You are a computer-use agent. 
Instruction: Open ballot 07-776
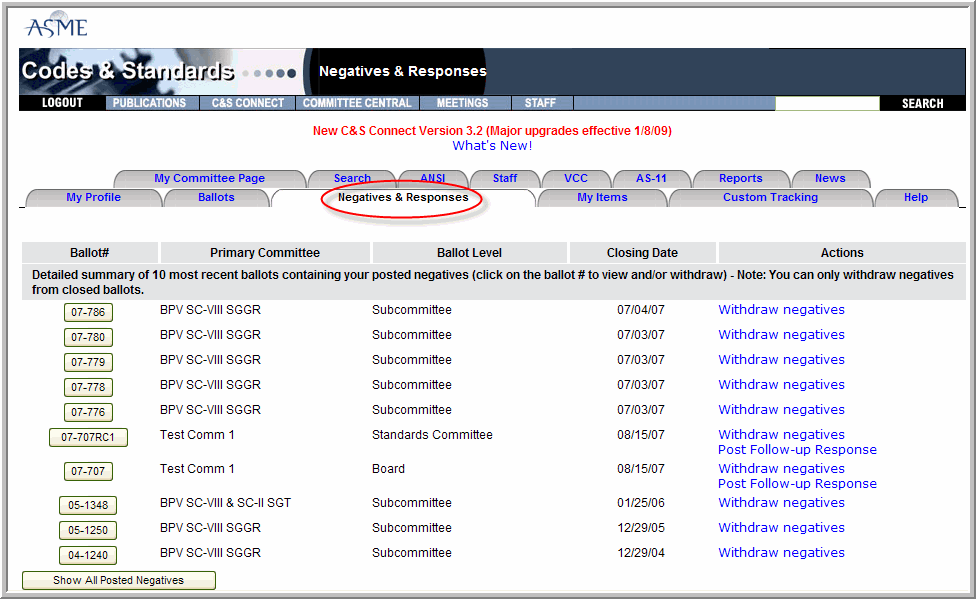tap(88, 412)
